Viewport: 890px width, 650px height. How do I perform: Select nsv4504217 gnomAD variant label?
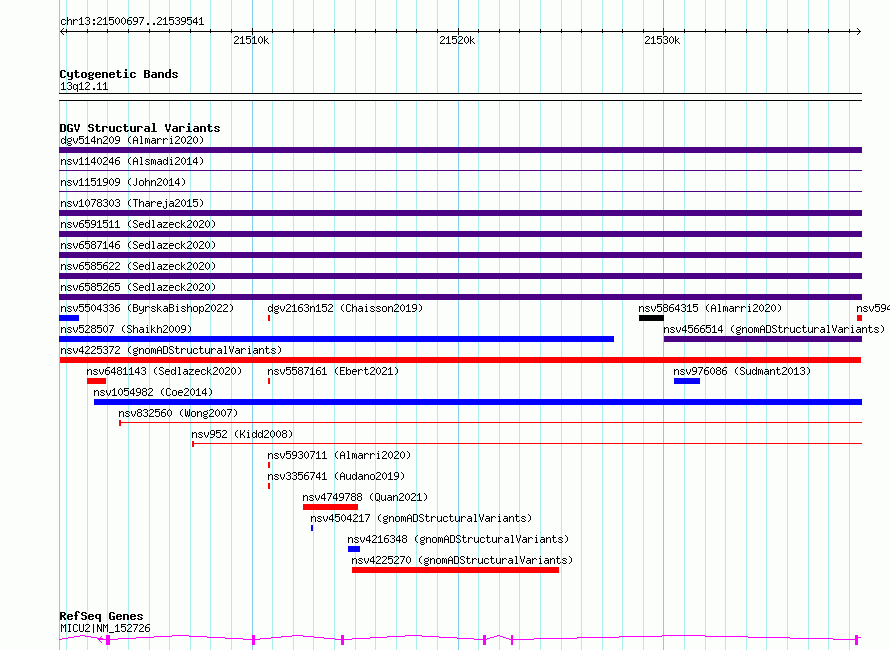pos(421,518)
